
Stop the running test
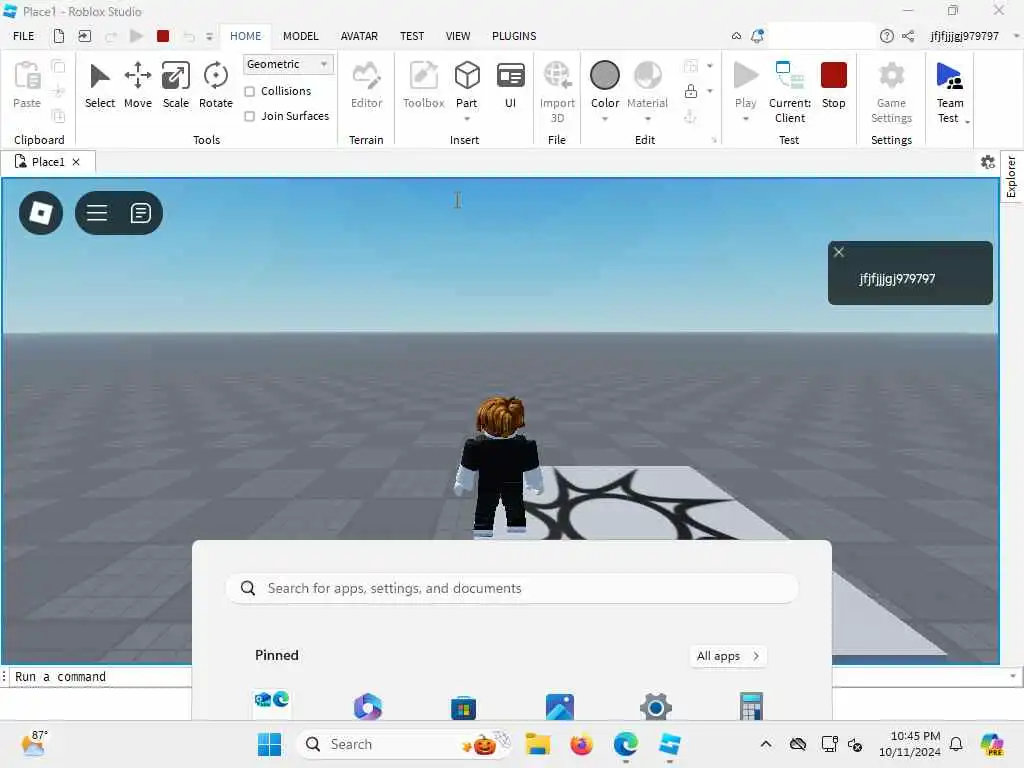833,85
